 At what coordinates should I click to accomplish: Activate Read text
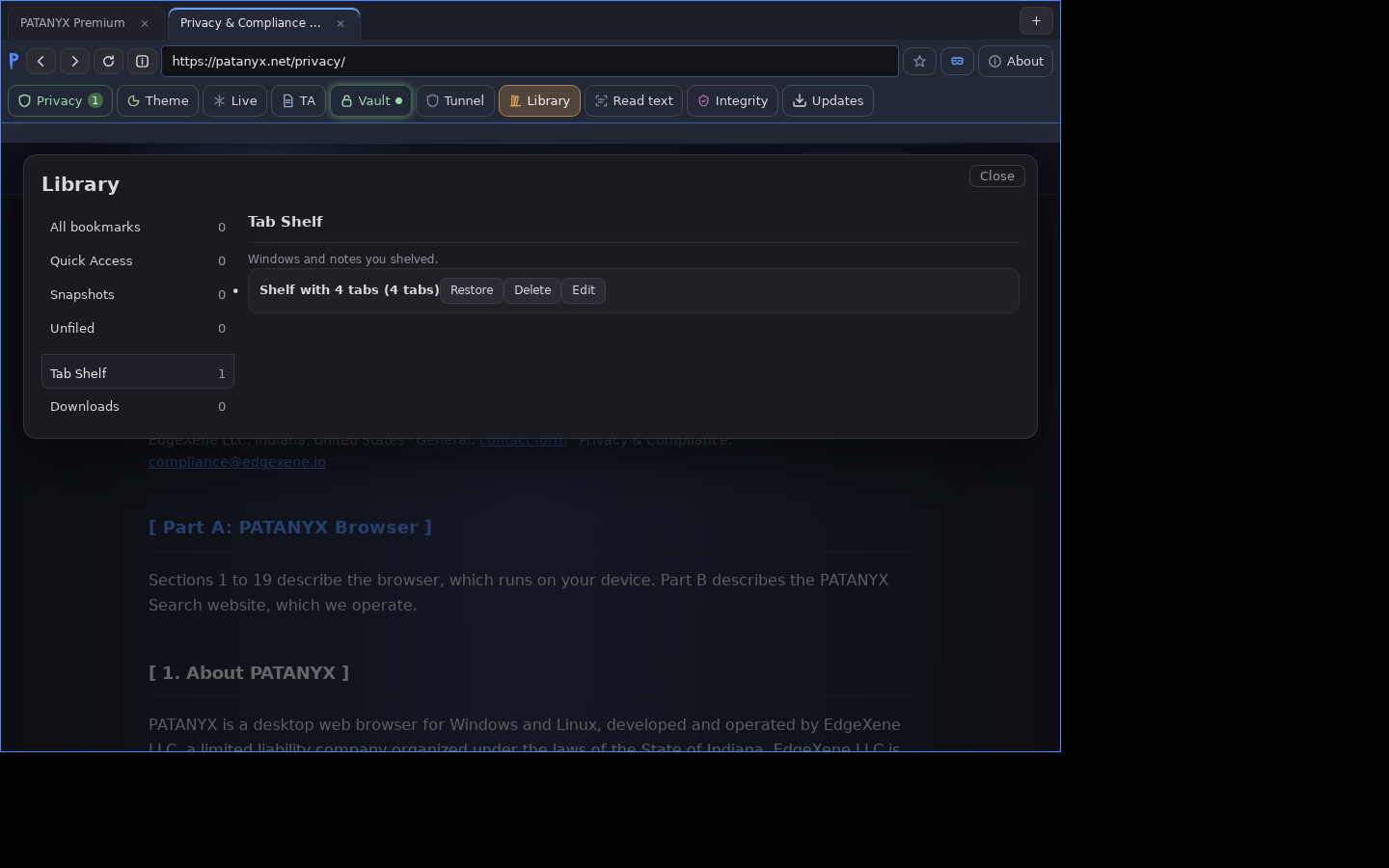(634, 100)
